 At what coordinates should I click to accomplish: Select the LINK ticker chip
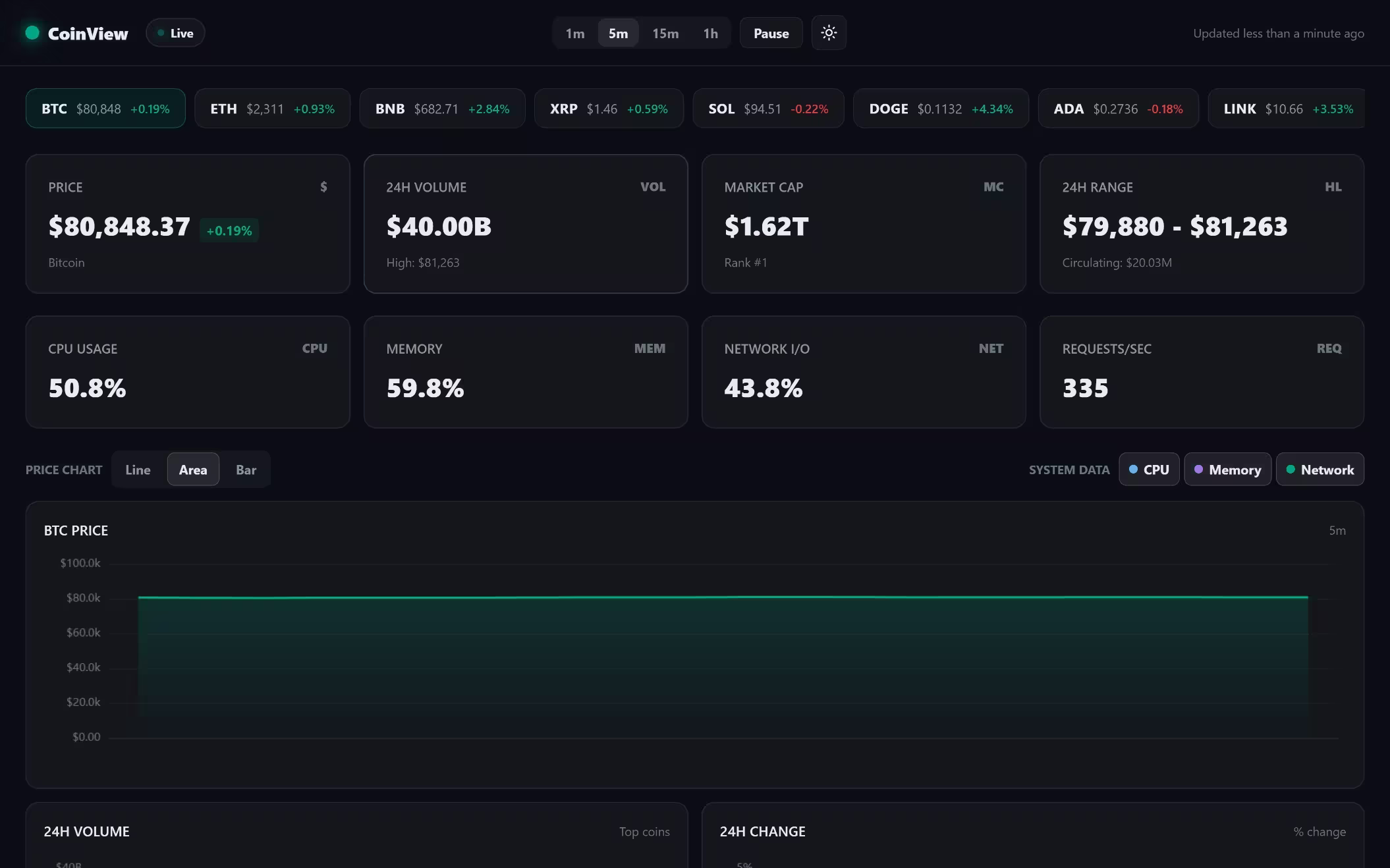click(x=1288, y=109)
